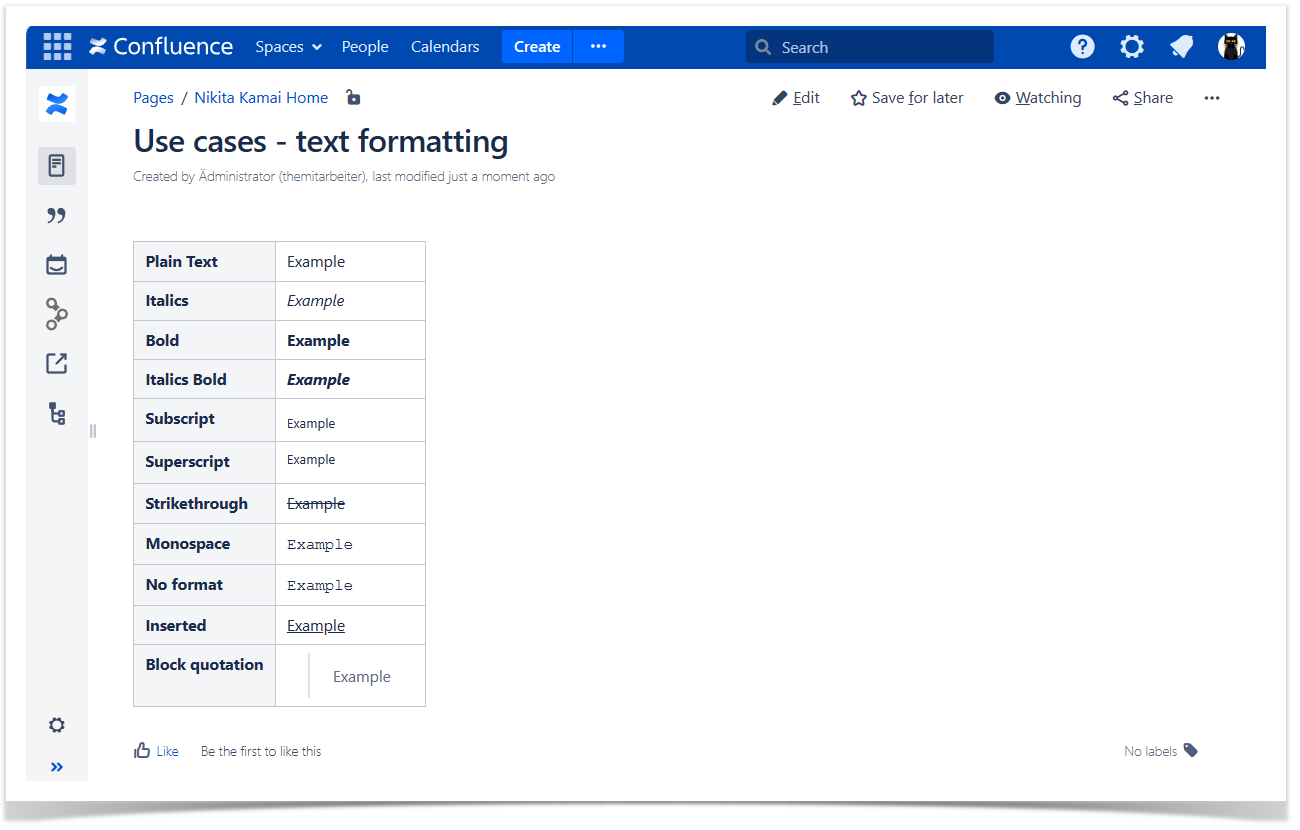The height and width of the screenshot is (830, 1300).
Task: Open the app switcher grid icon
Action: coord(57,47)
